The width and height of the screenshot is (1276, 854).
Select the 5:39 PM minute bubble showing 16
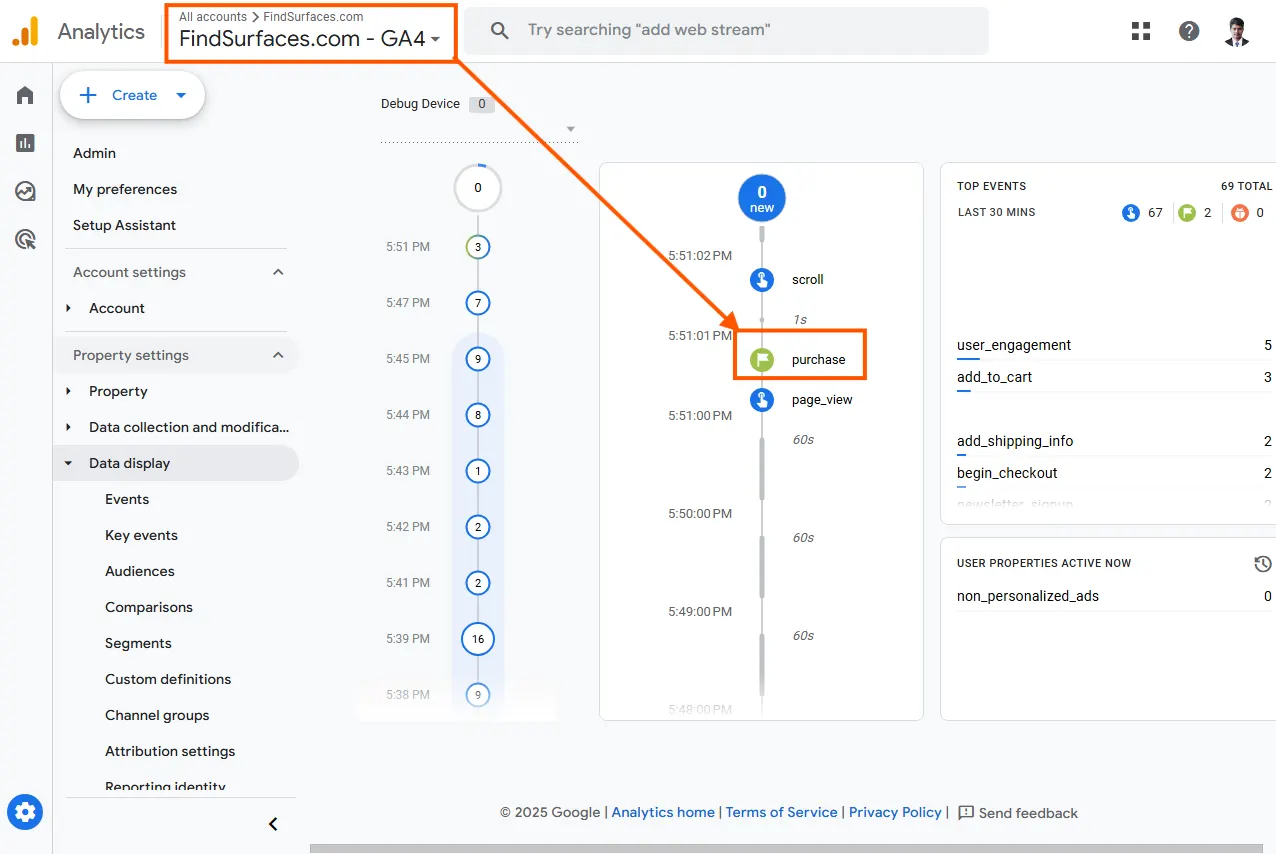point(478,639)
